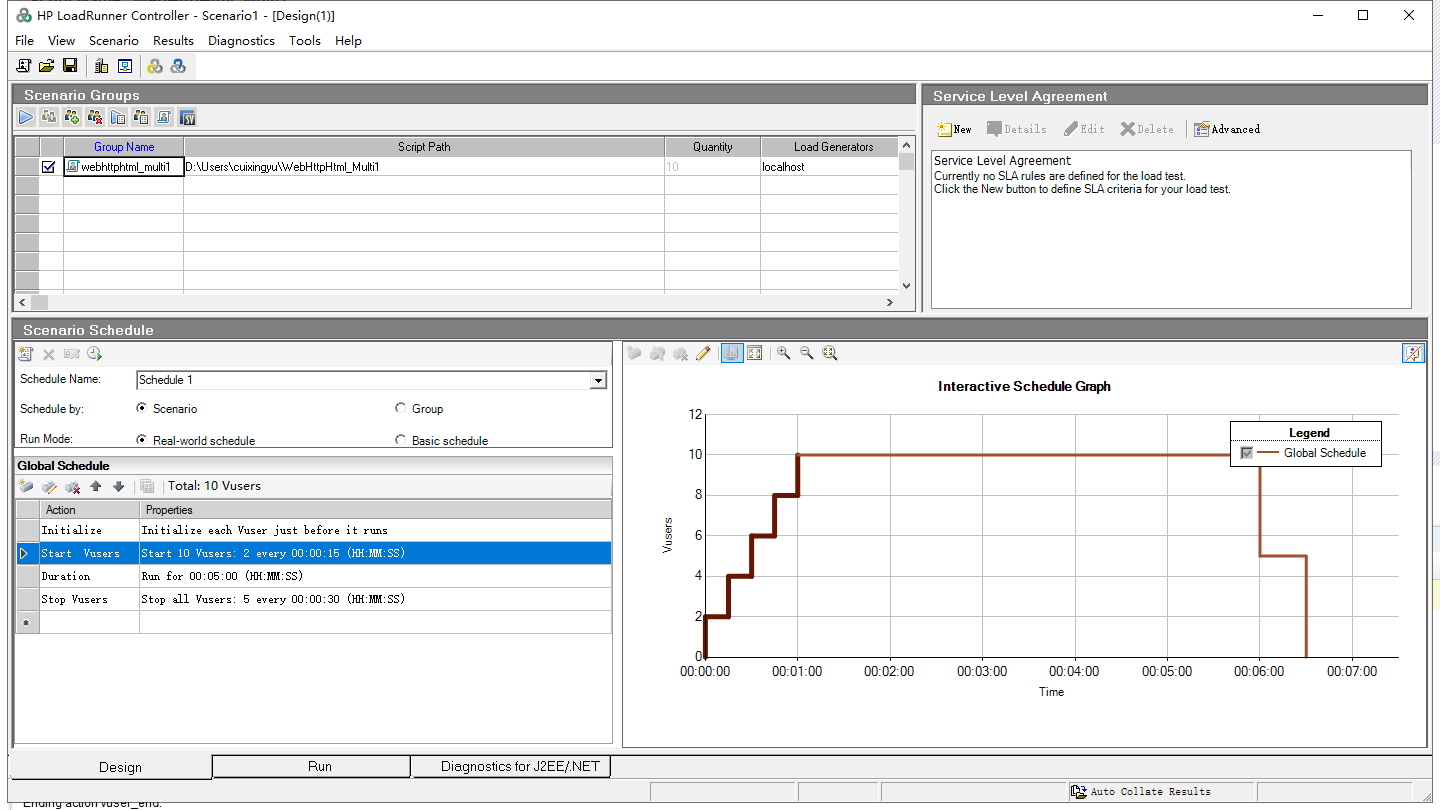Toggle Global Schedule legend checkbox
Viewport: 1440px width, 810px height.
click(1246, 453)
